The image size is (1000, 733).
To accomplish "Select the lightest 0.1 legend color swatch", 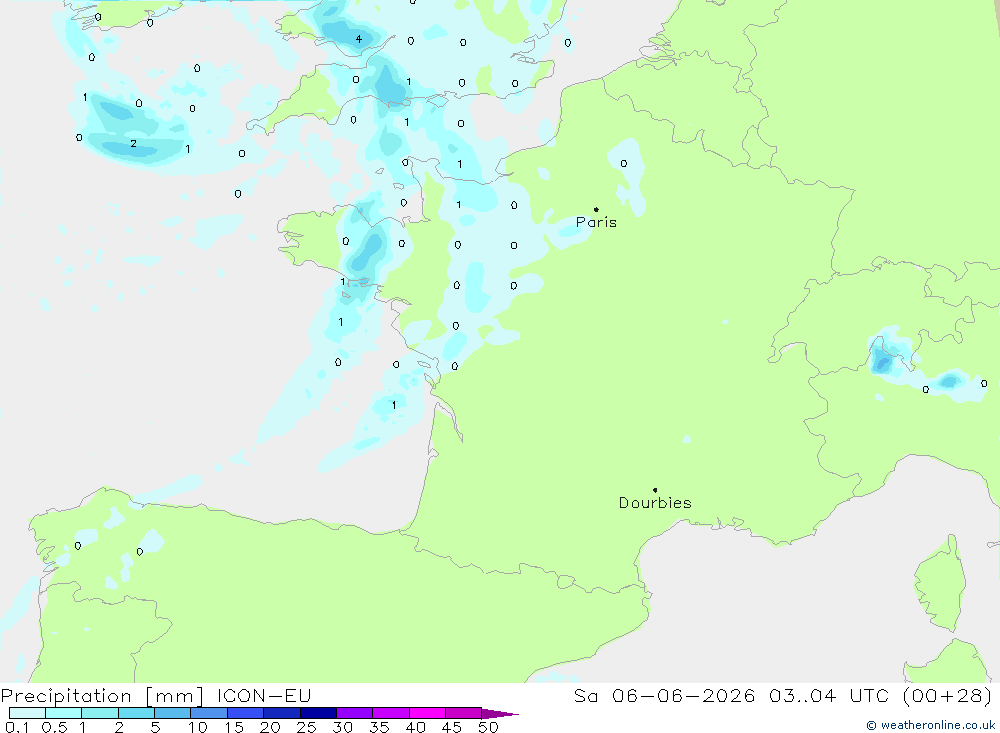I will click(x=27, y=713).
